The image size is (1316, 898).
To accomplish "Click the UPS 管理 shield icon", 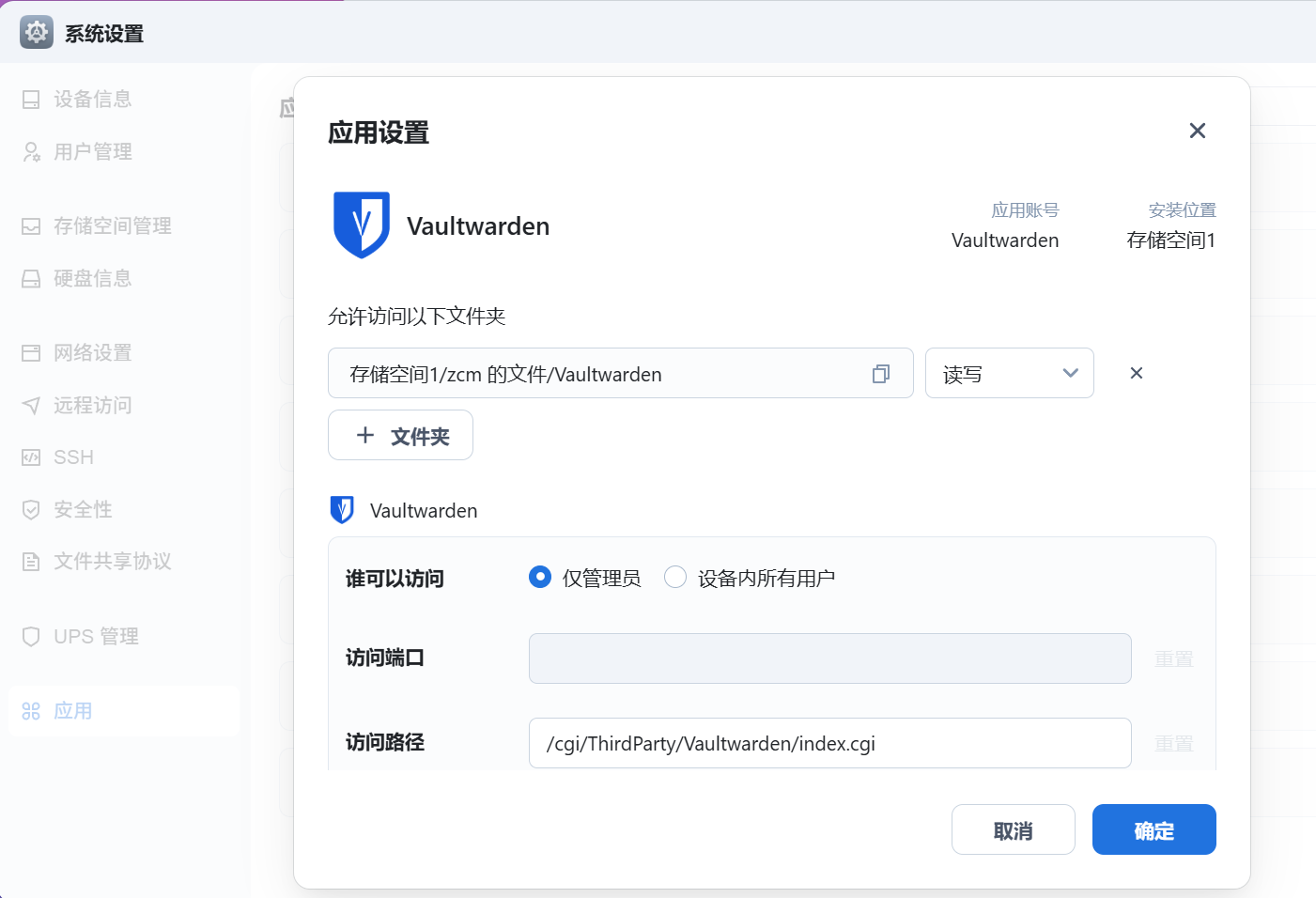I will tap(31, 636).
